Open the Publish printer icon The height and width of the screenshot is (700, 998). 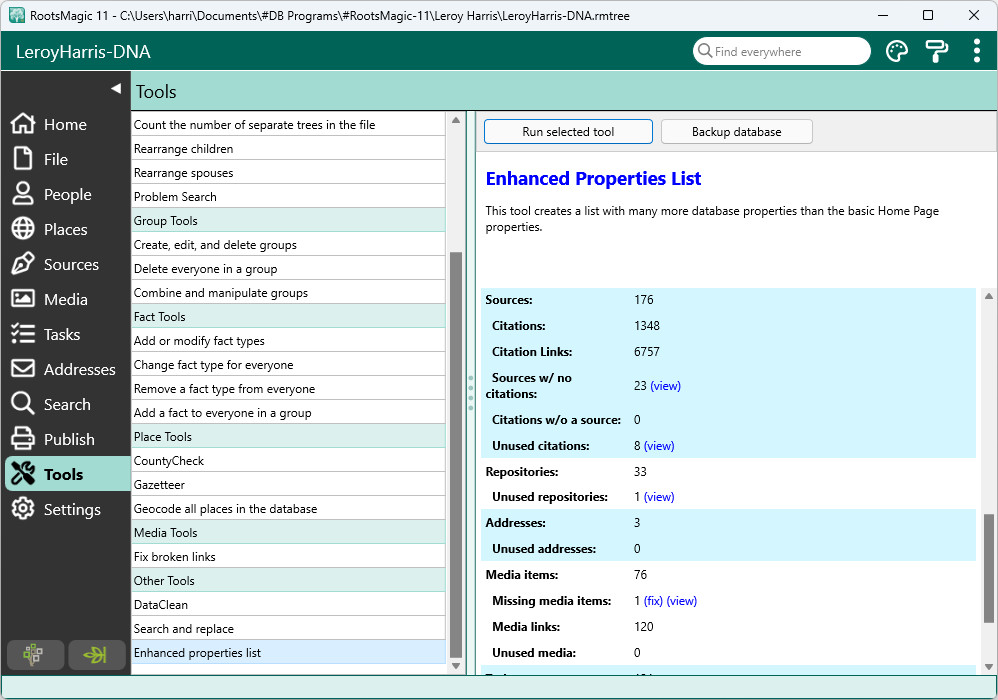coord(23,438)
